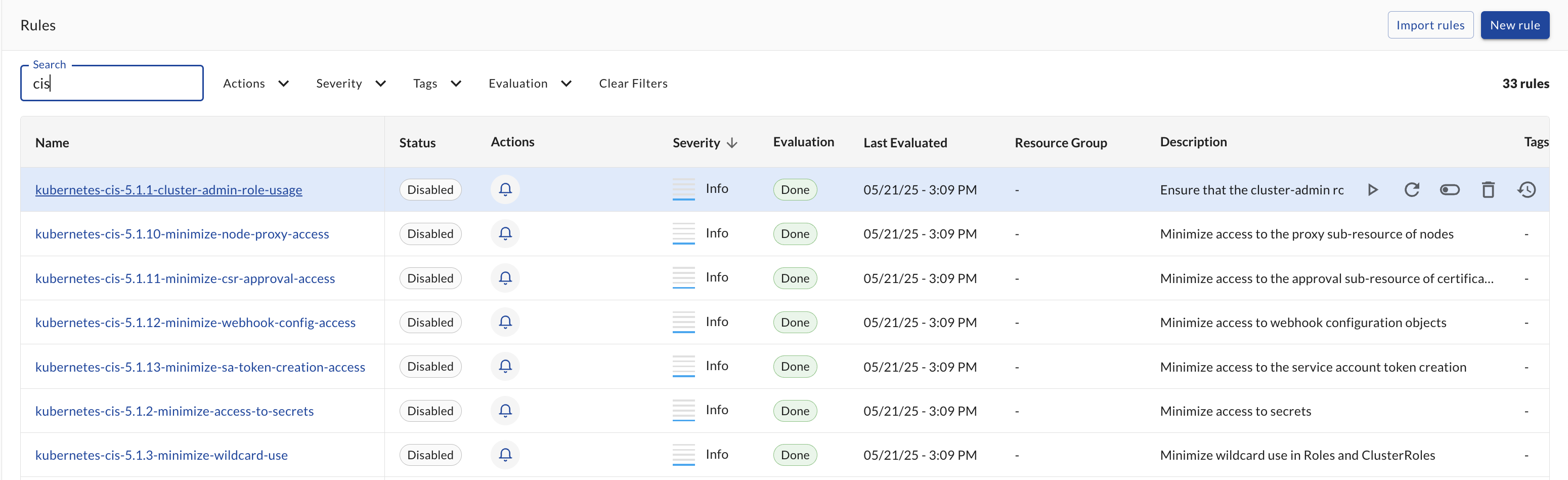Click bell icon in minimize-wildcard-use row

pos(505,454)
